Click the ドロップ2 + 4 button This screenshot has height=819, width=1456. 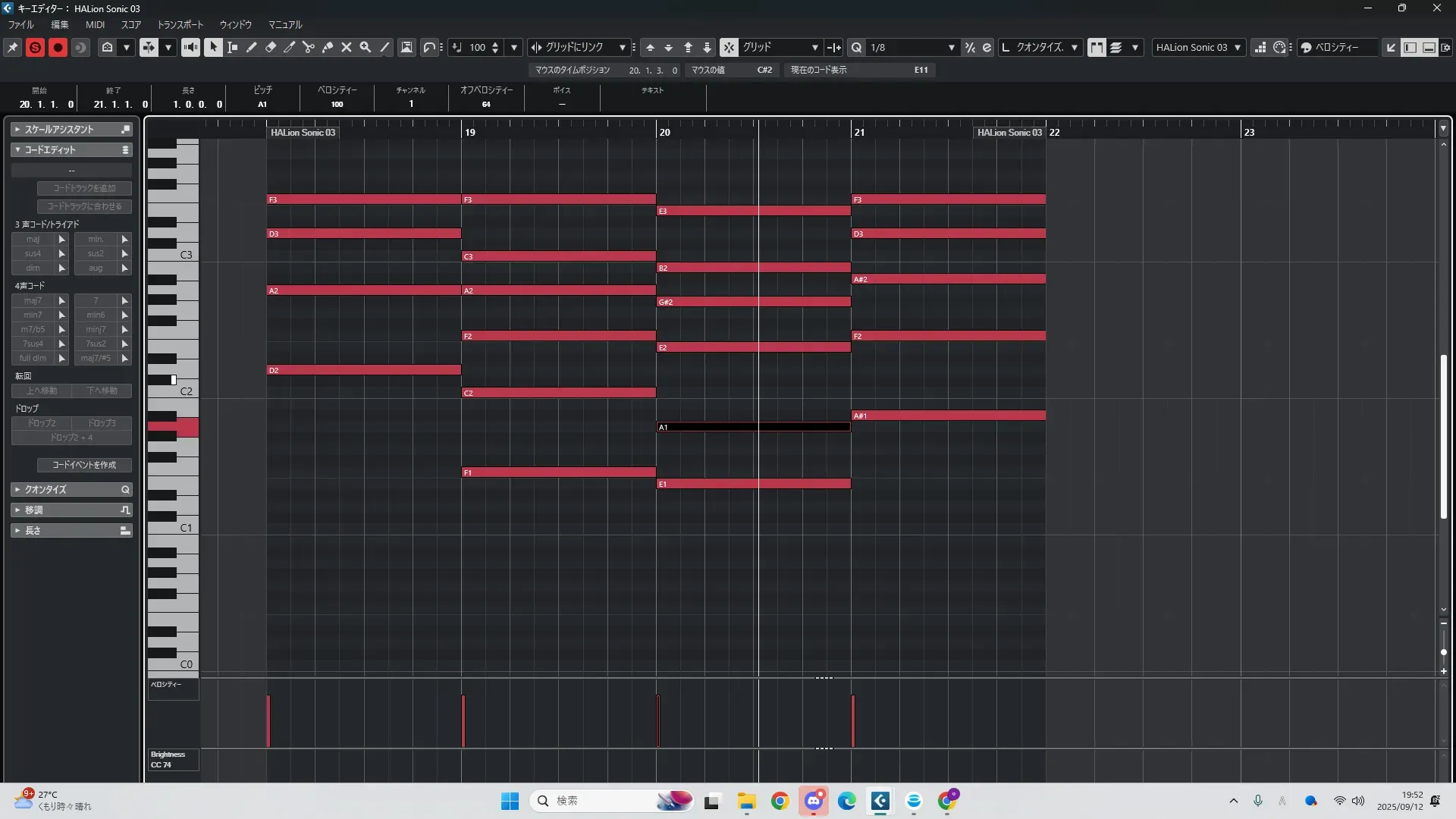point(71,438)
